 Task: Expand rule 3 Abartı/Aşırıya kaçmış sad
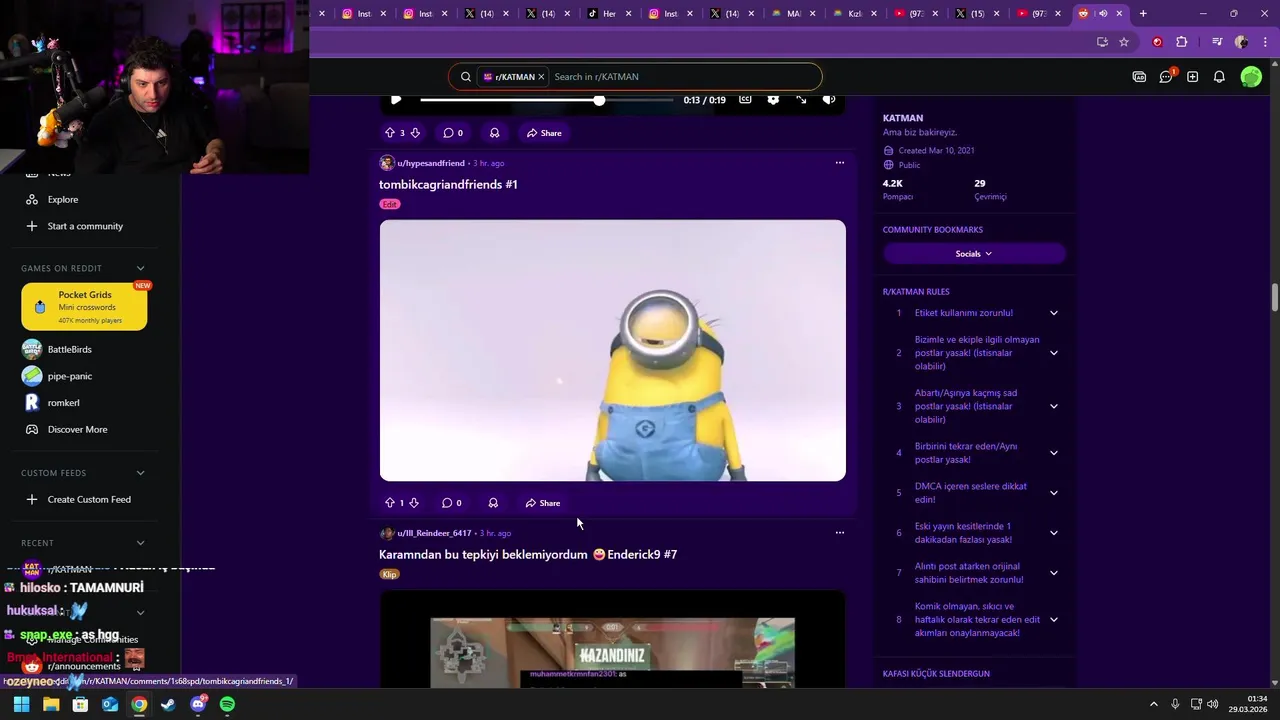click(x=1054, y=406)
